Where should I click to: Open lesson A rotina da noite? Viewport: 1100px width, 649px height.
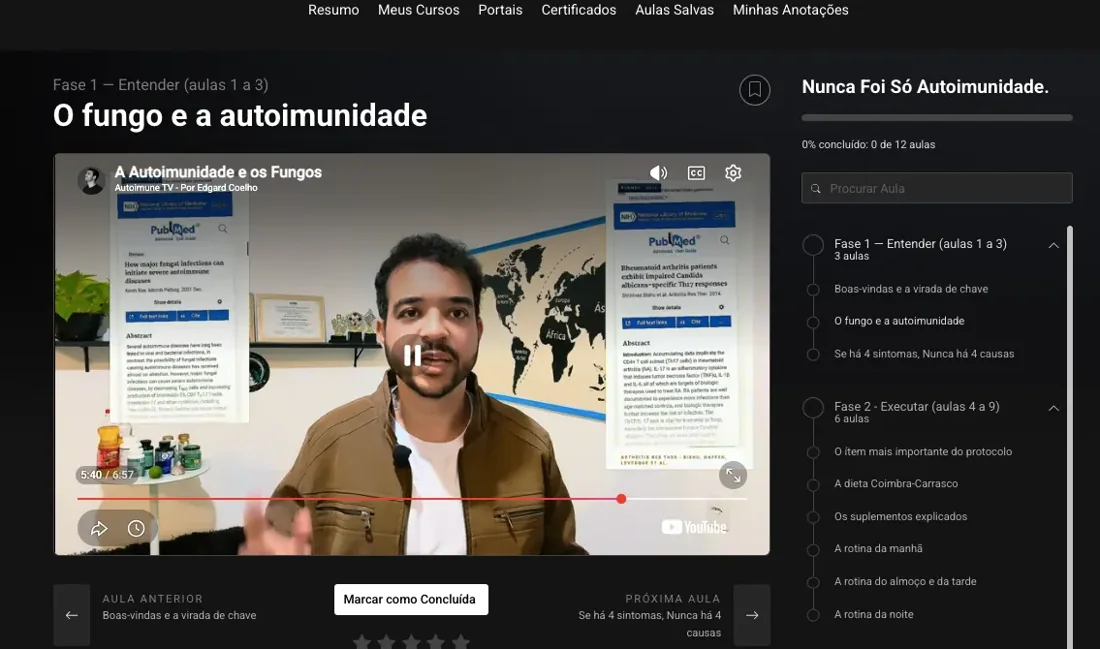point(873,615)
